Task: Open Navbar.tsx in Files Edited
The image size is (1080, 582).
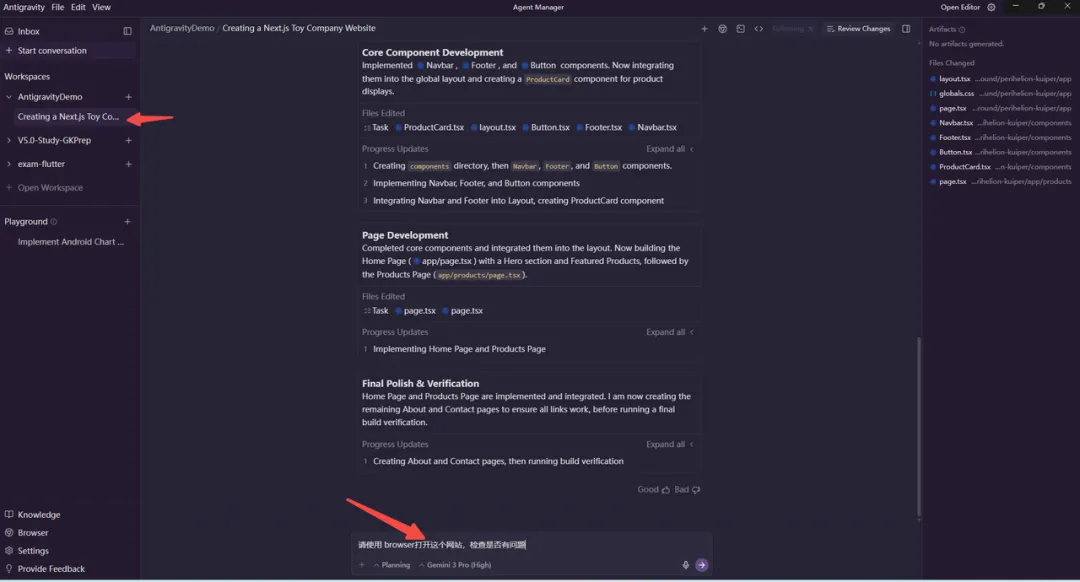Action: coord(653,127)
